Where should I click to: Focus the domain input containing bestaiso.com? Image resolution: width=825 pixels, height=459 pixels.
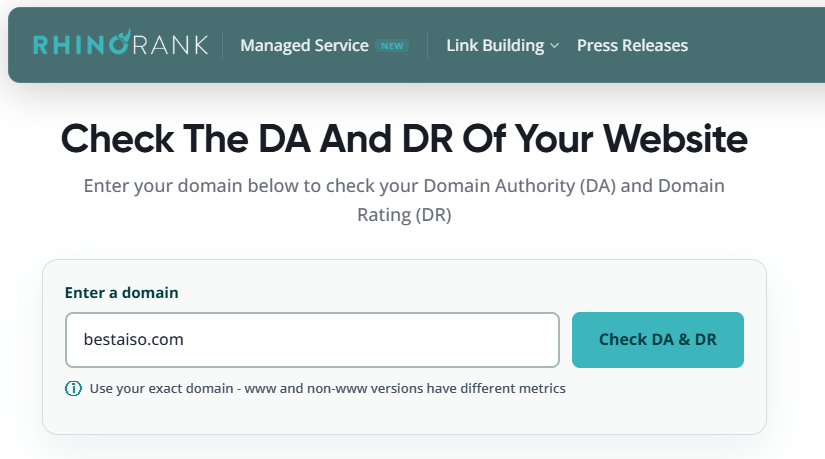click(312, 340)
